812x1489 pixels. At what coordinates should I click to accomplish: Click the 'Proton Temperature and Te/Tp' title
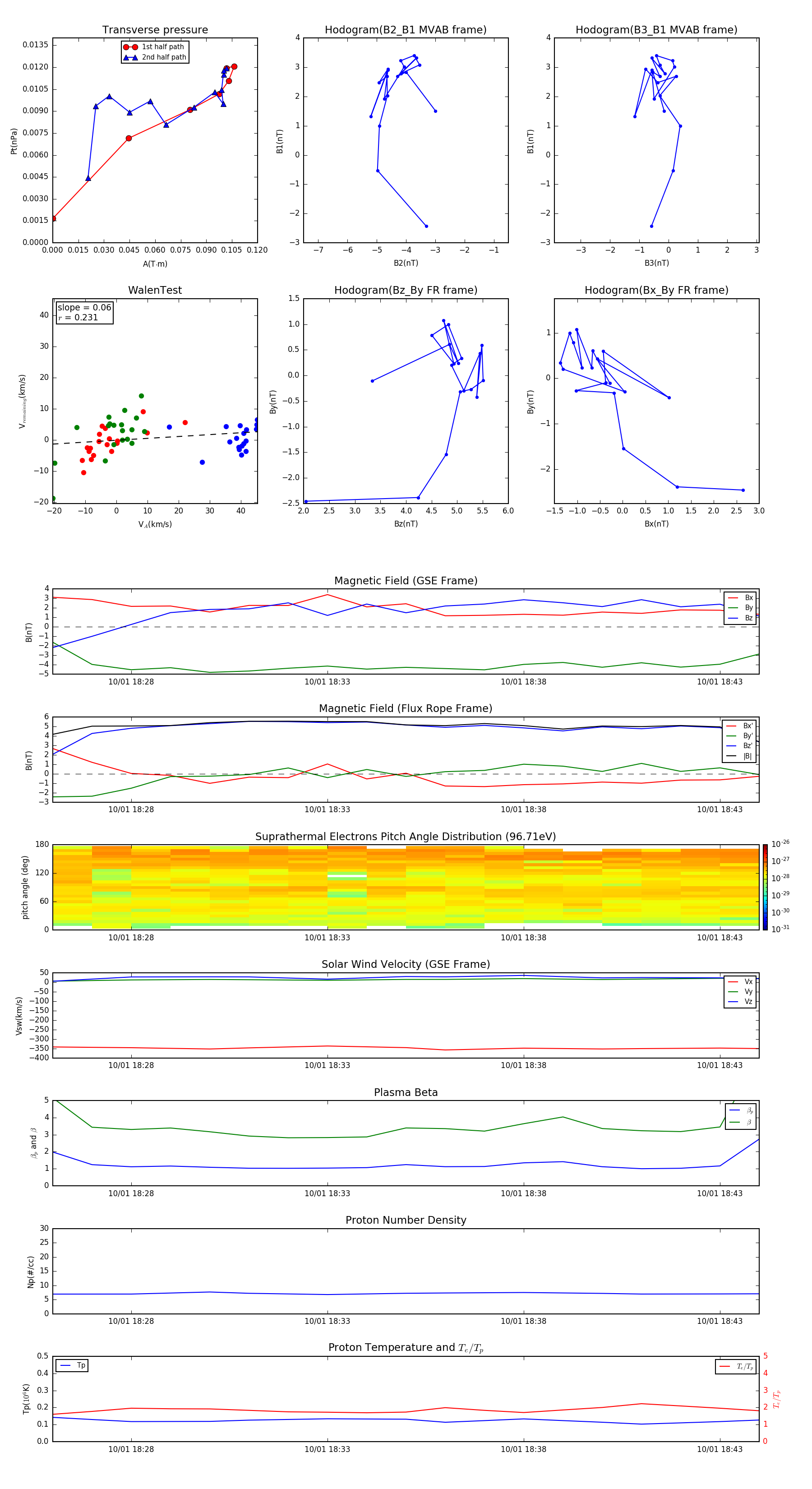click(x=406, y=1348)
